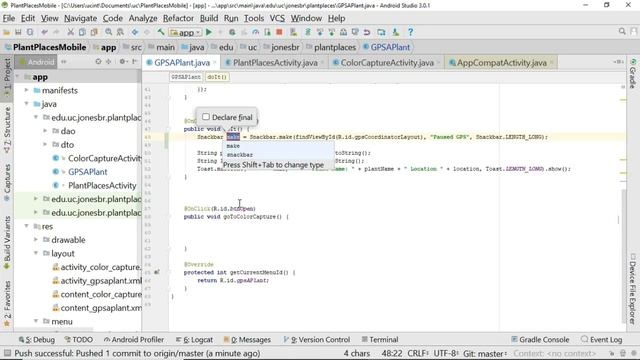Image resolution: width=640 pixels, height=360 pixels.
Task: Click the VCS revert toolbar icon
Action: 367,32
